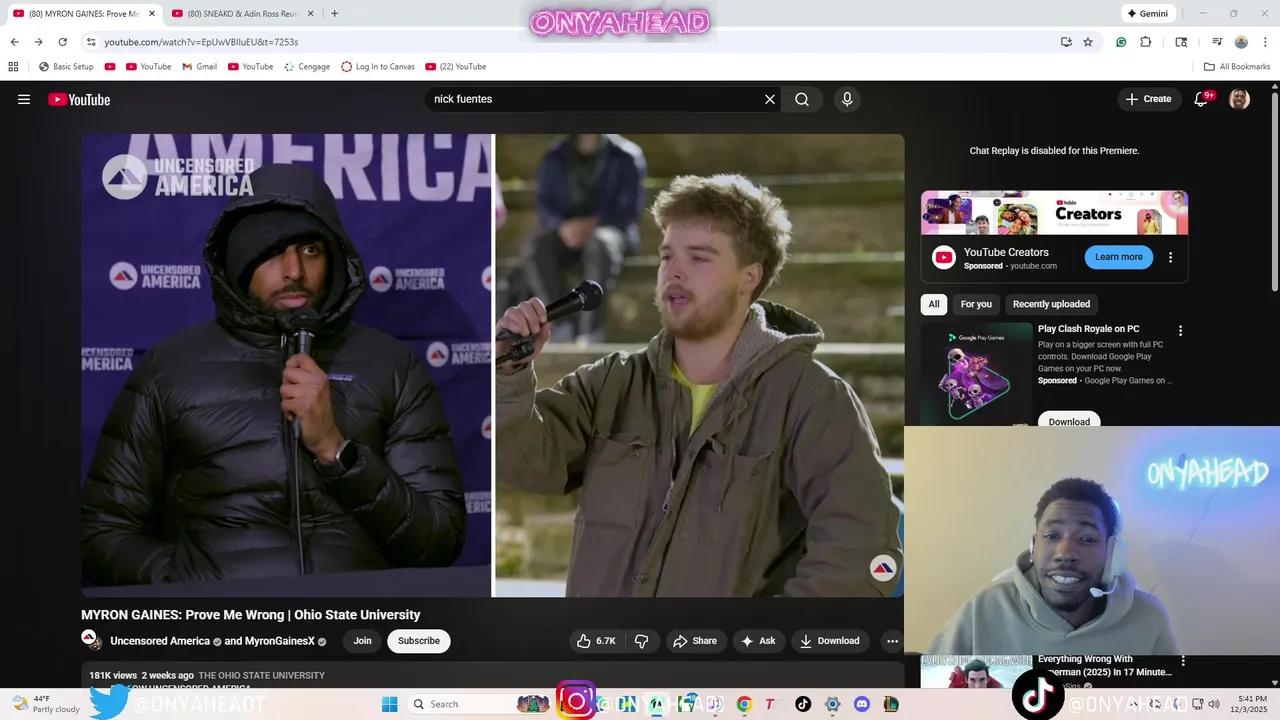Open a new browser tab
1280x720 pixels.
(x=334, y=14)
